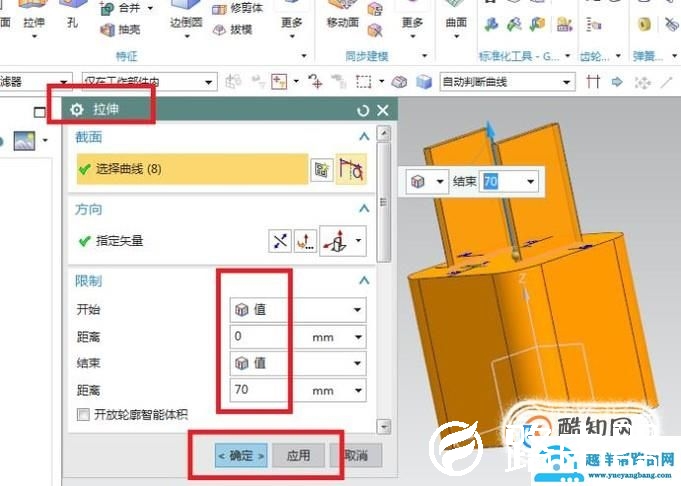The width and height of the screenshot is (681, 486).
Task: Click the sketch section icon next to 选择曲线
Action: [x=321, y=169]
